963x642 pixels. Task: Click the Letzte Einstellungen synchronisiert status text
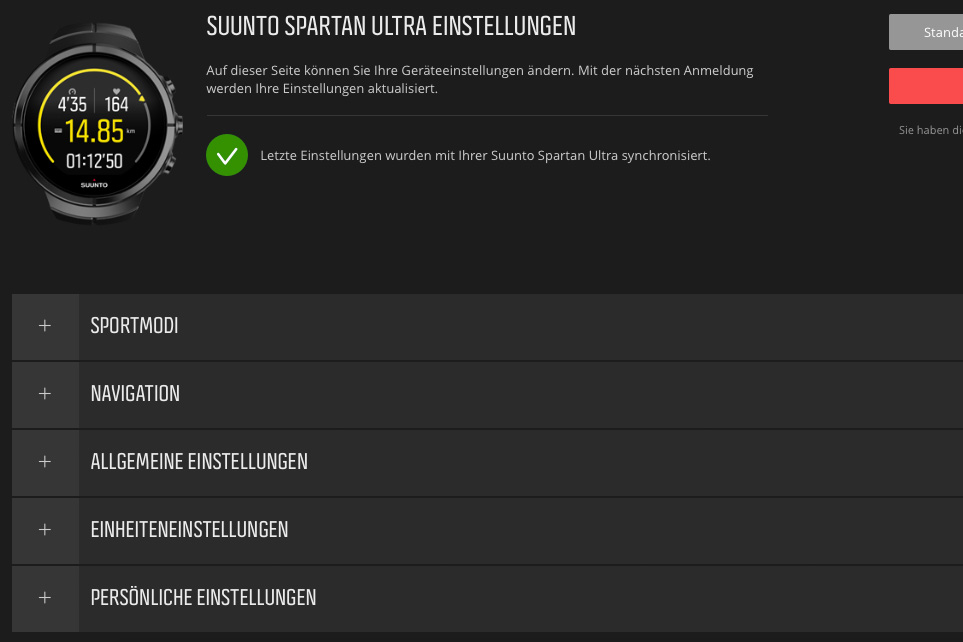pyautogui.click(x=485, y=156)
